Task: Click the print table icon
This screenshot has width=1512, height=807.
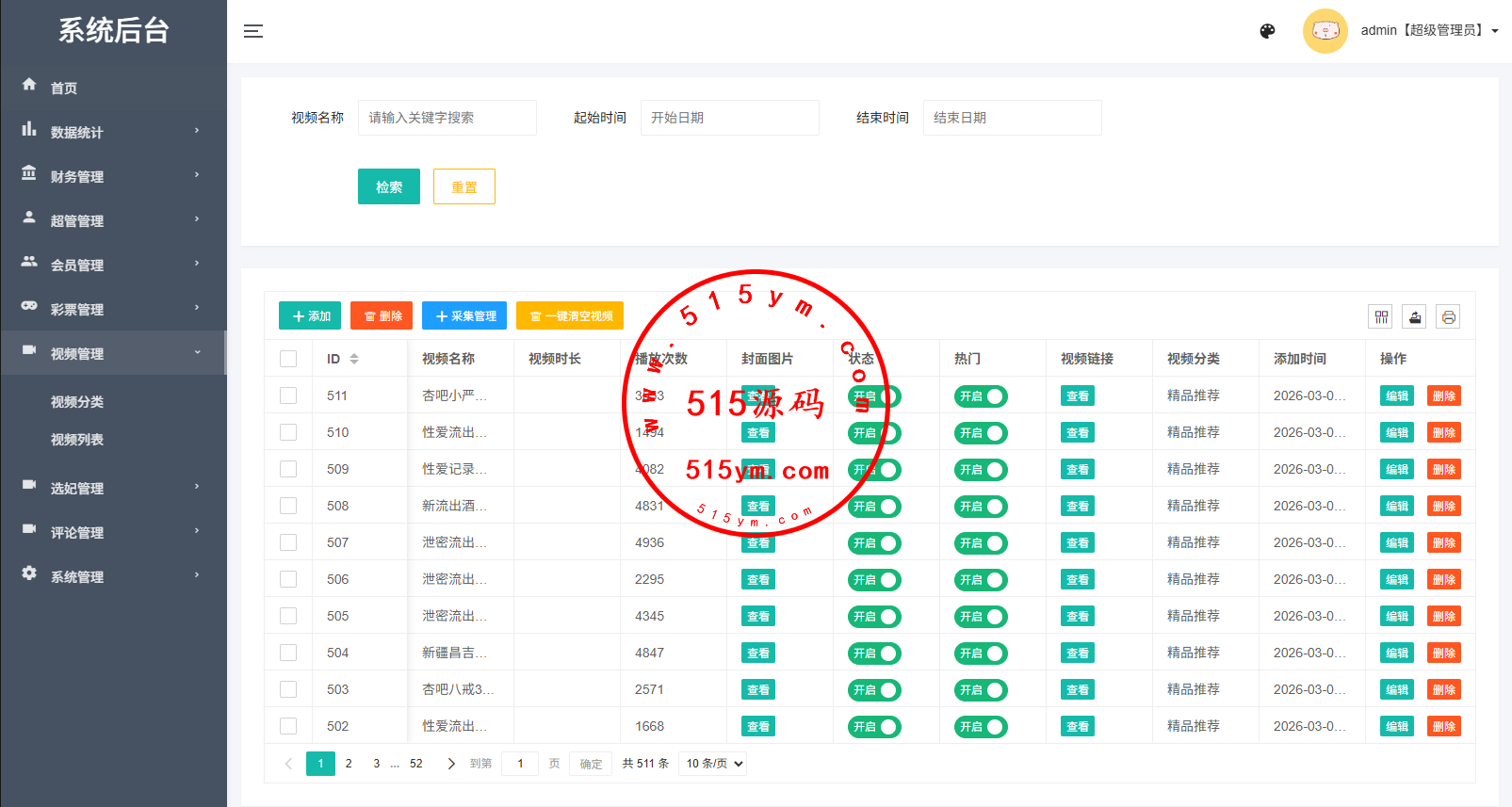Action: click(x=1448, y=317)
